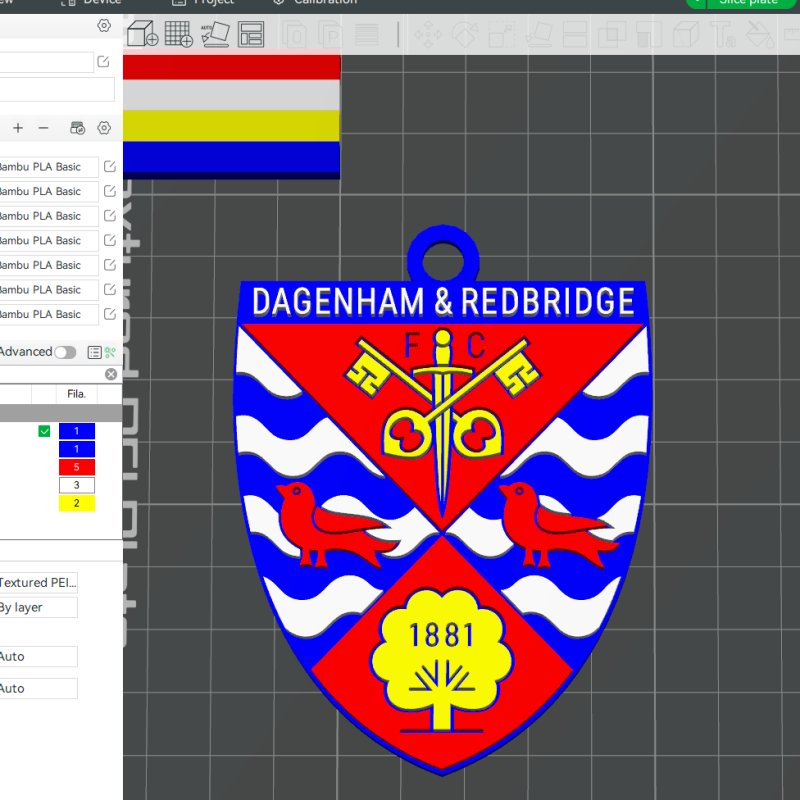The image size is (800, 800).
Task: Click the Fila. column header
Action: tap(77, 393)
